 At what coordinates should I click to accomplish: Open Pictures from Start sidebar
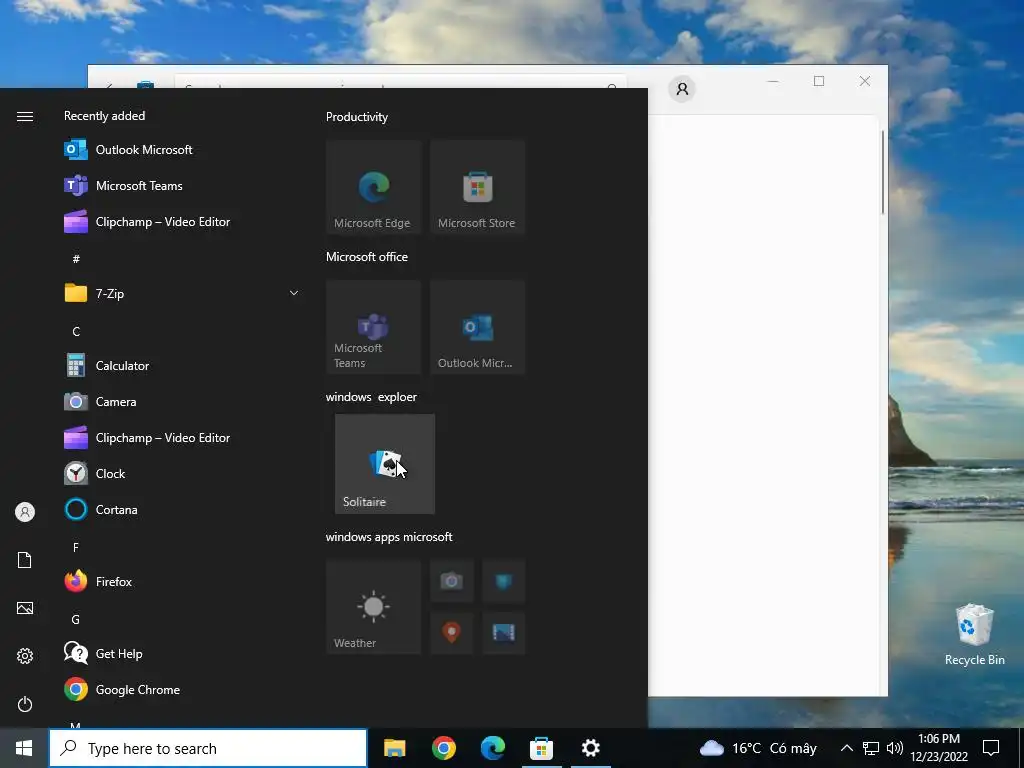pos(25,608)
